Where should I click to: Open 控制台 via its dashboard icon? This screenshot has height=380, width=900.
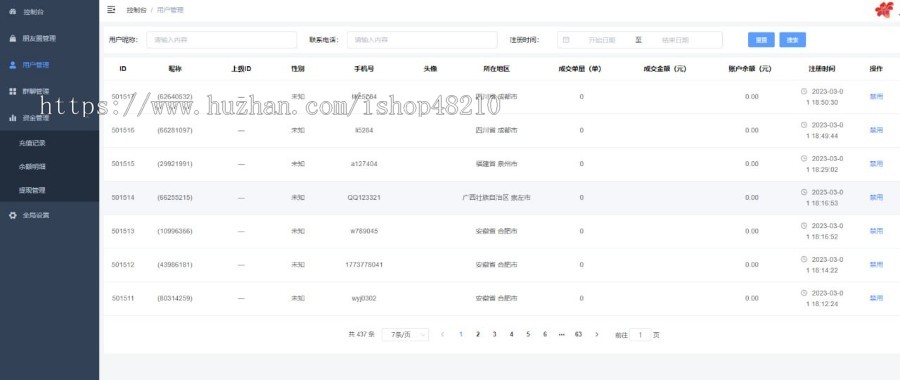(13, 11)
